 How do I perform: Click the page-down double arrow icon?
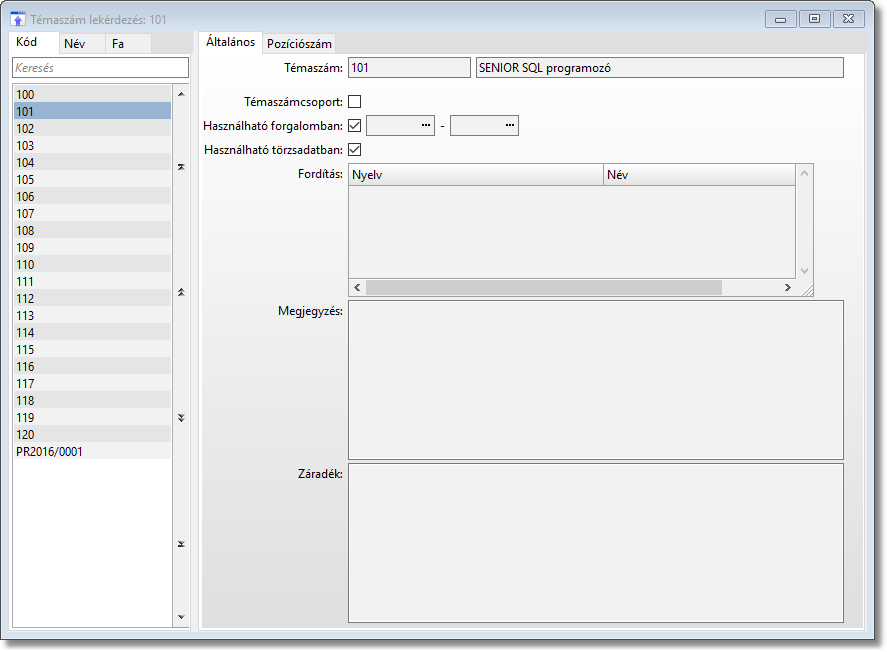pos(181,418)
